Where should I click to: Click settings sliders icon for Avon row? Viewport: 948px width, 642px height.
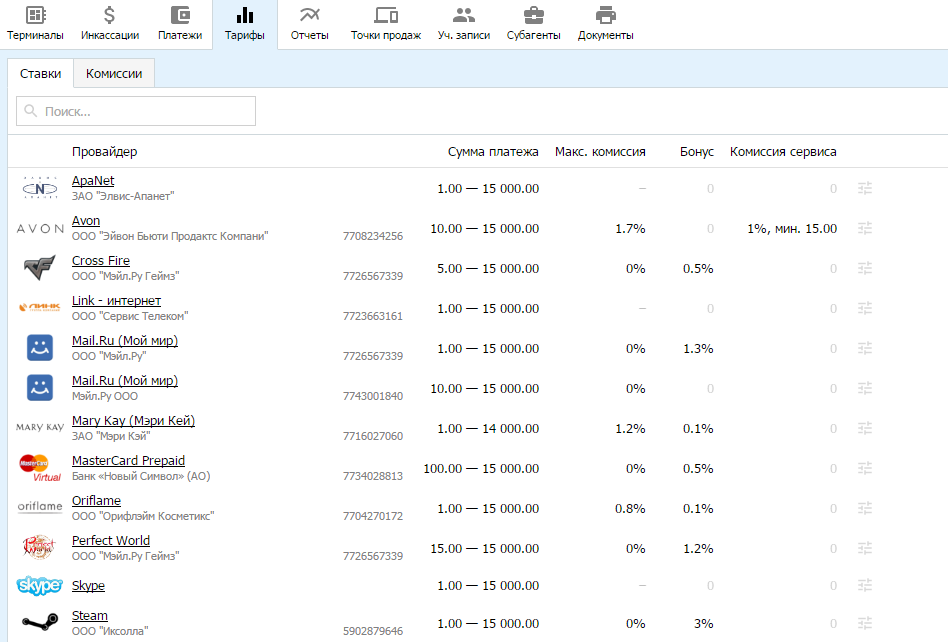[x=865, y=228]
